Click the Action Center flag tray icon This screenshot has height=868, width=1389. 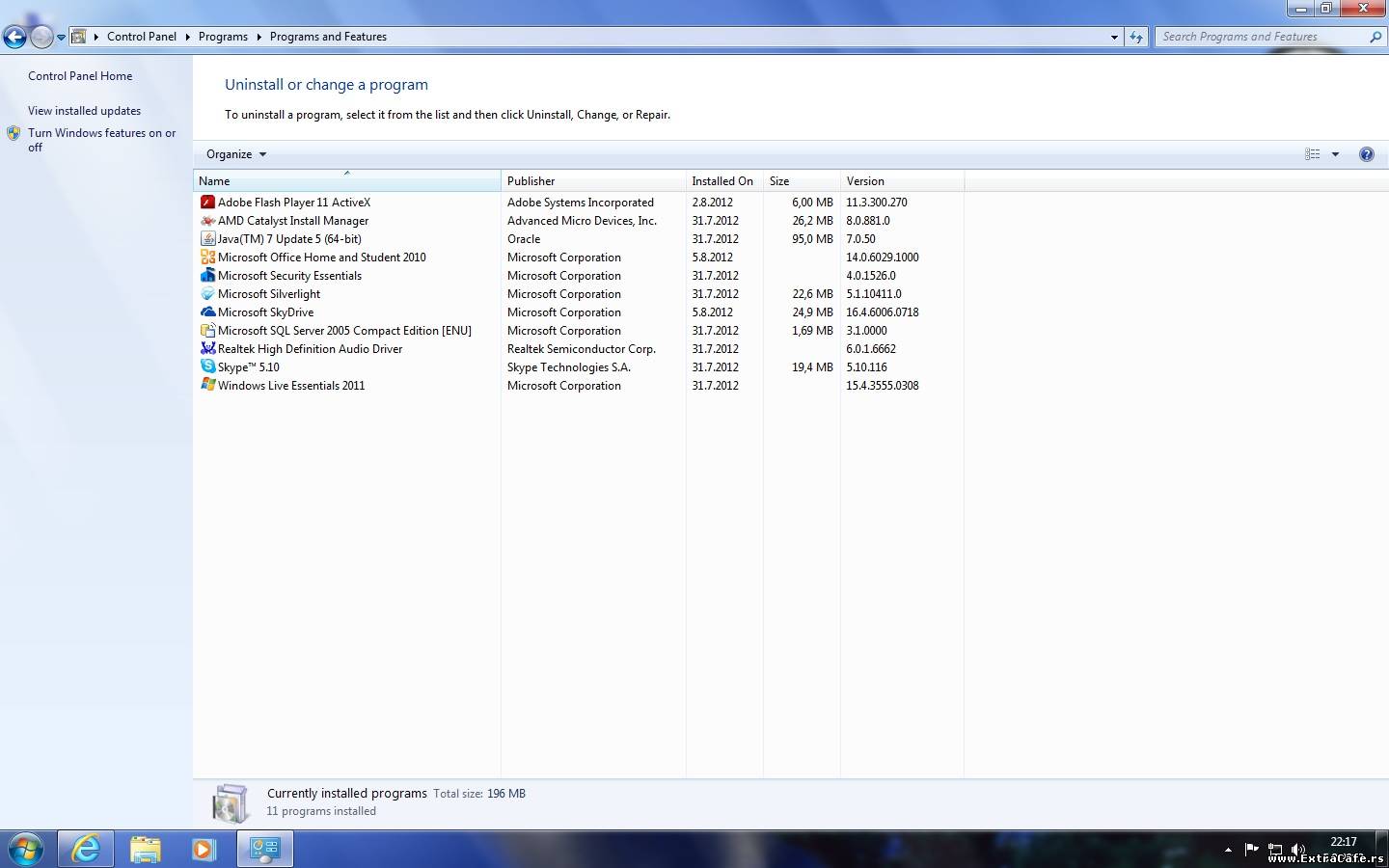1251,850
